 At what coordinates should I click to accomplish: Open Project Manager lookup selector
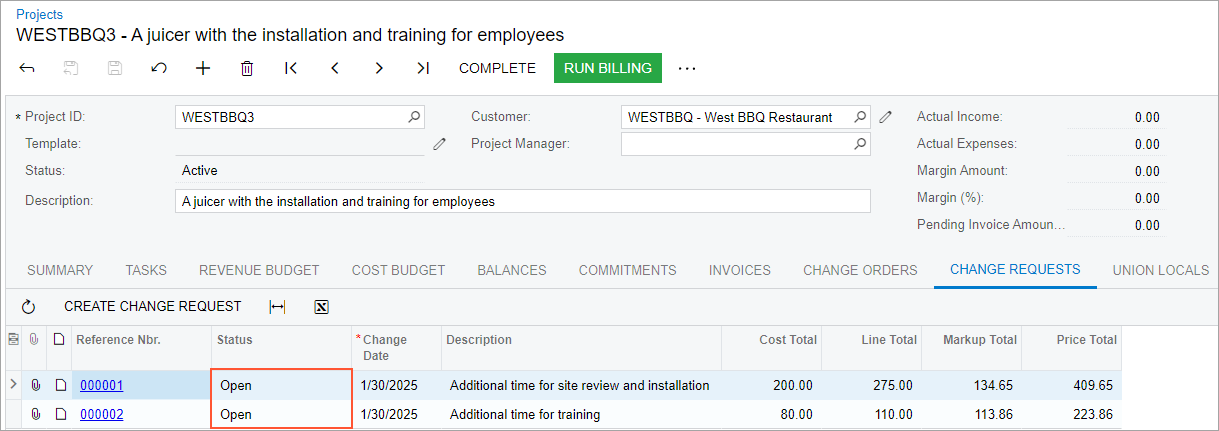point(859,144)
